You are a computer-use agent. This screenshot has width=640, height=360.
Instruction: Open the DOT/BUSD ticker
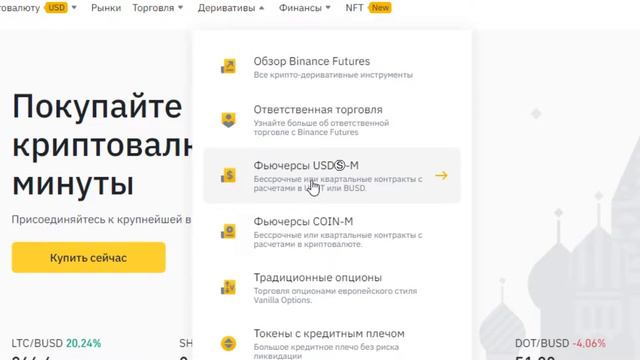(560, 343)
